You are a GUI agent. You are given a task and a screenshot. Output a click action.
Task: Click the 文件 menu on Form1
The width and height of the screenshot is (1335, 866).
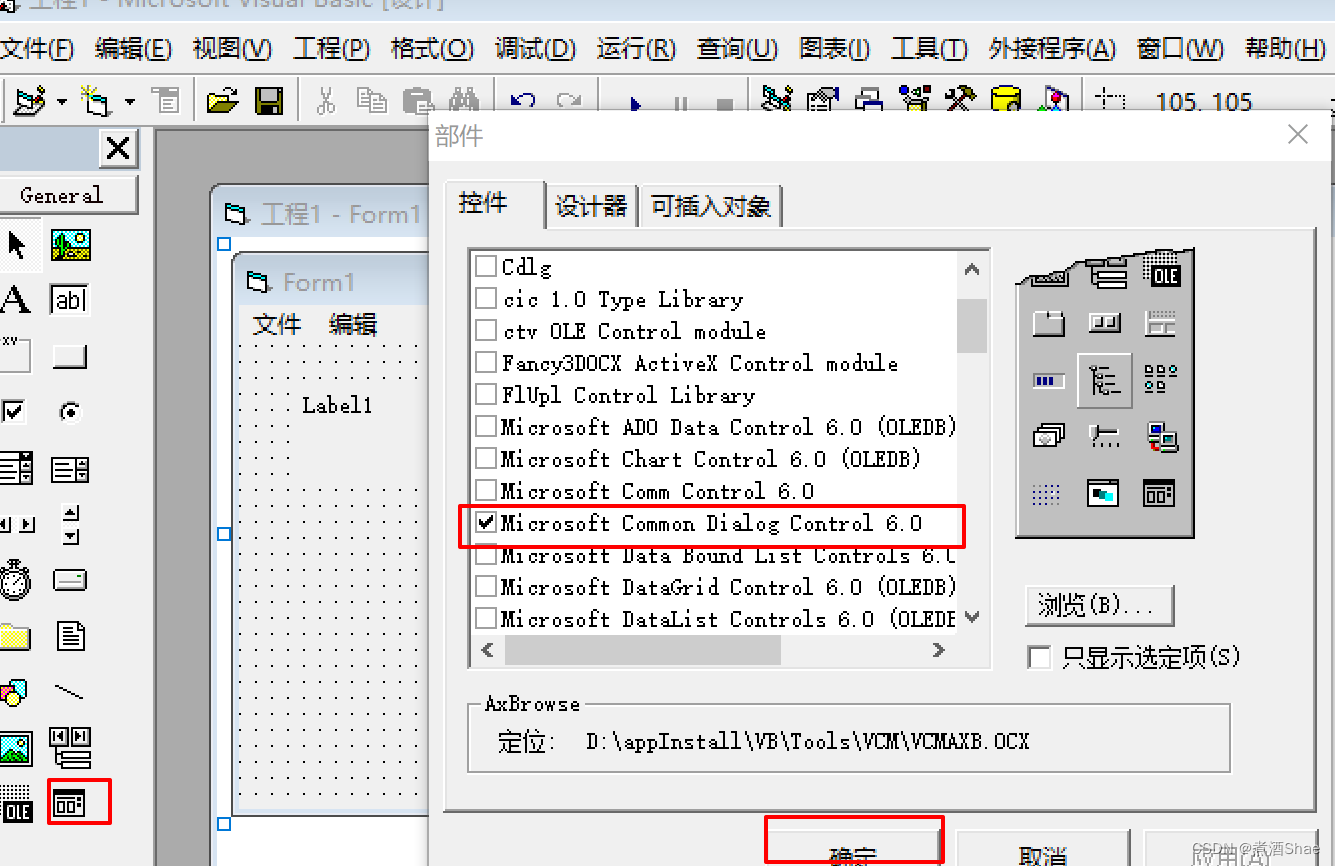277,324
